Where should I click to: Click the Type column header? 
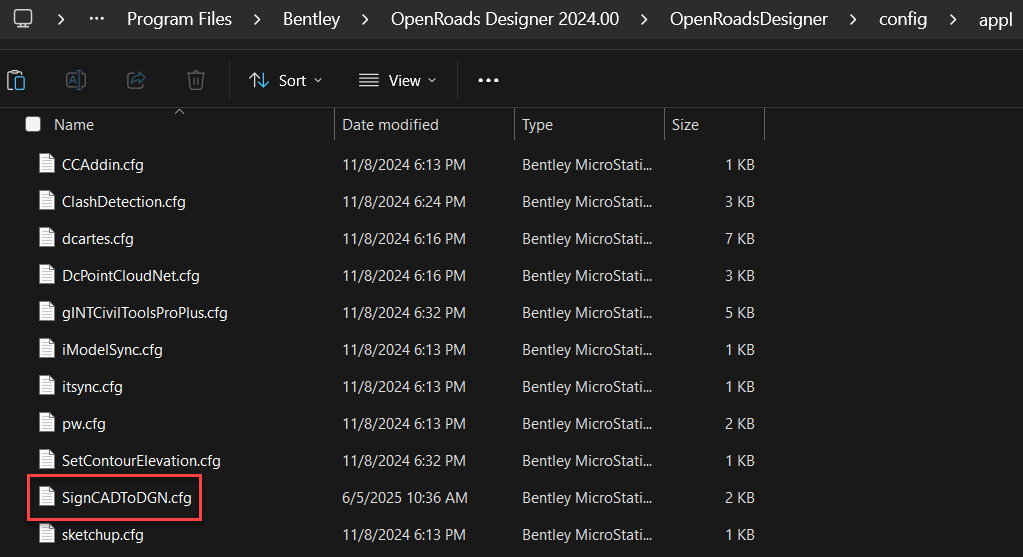pos(537,125)
